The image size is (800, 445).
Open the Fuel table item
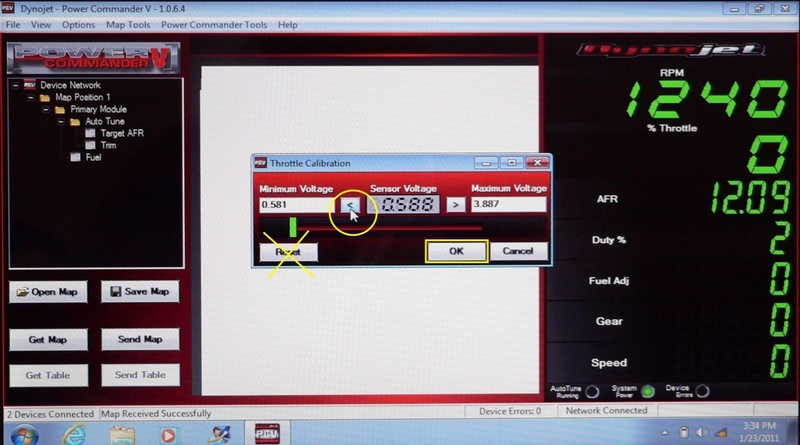click(90, 157)
